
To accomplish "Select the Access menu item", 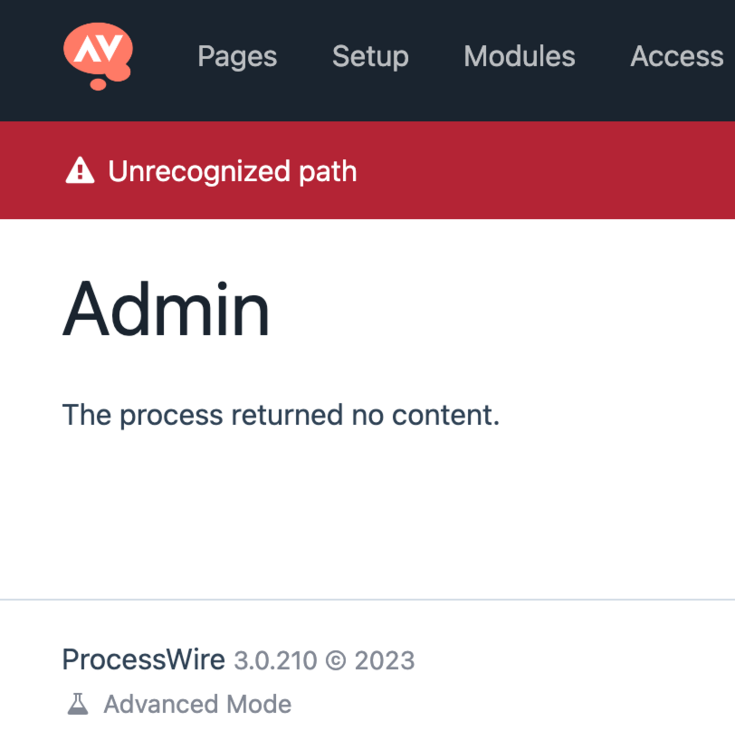I will (676, 56).
